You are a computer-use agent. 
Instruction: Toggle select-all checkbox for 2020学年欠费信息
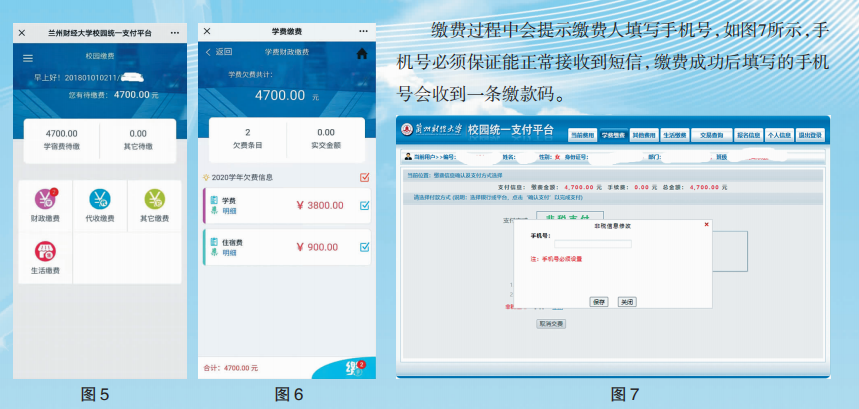click(364, 177)
